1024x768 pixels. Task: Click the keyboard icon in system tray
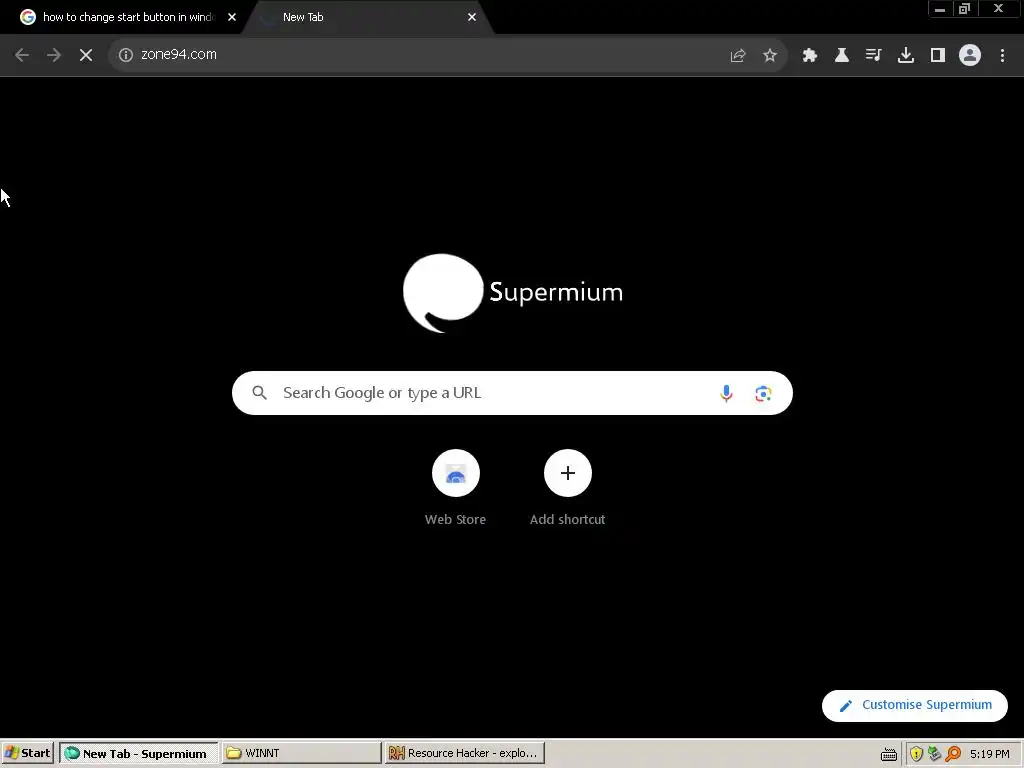(889, 754)
